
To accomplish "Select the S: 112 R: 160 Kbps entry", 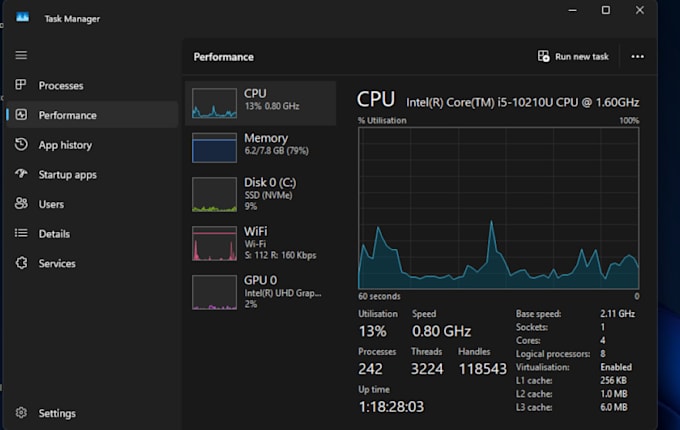I will (261, 243).
